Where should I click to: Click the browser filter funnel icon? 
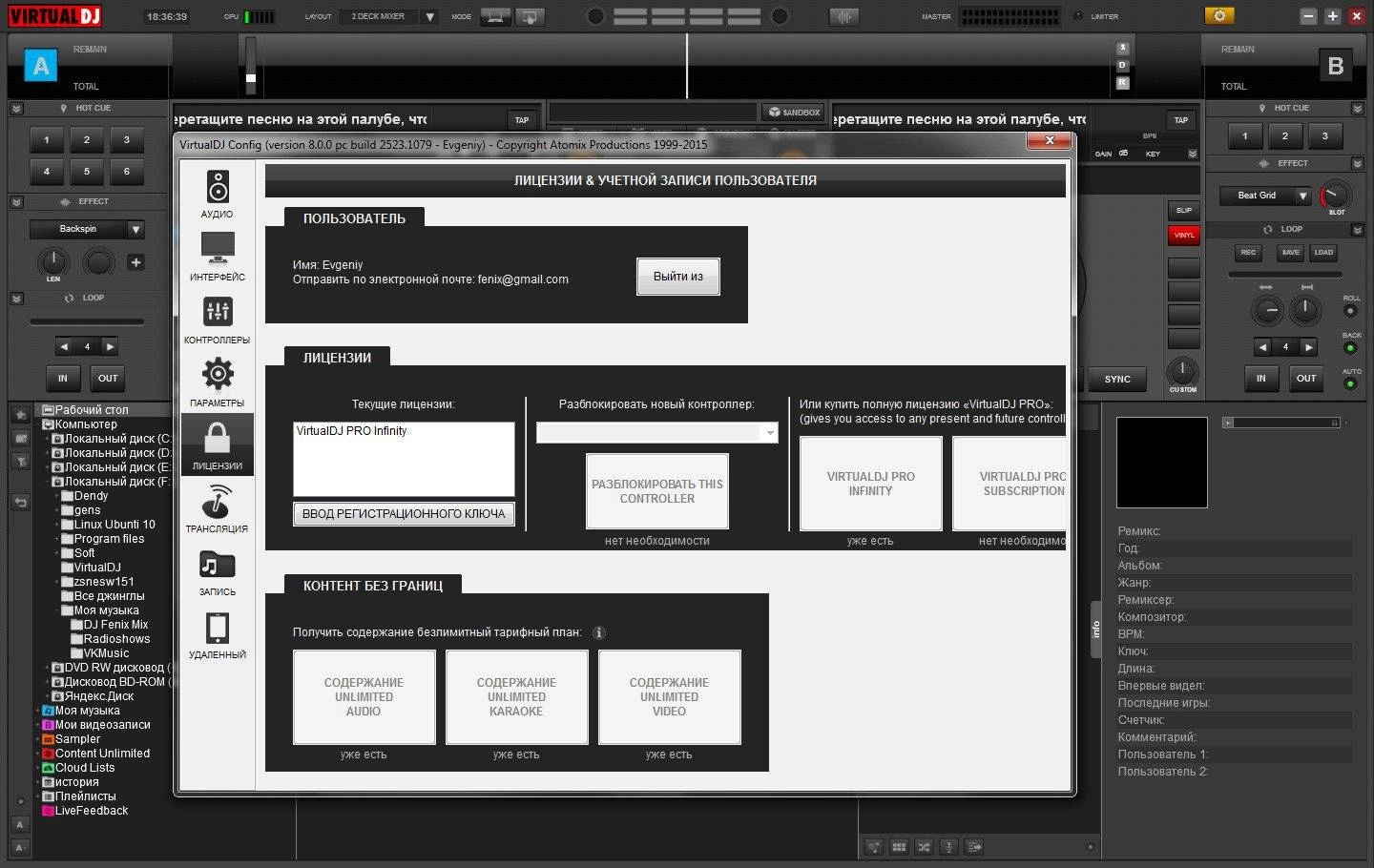coord(20,462)
